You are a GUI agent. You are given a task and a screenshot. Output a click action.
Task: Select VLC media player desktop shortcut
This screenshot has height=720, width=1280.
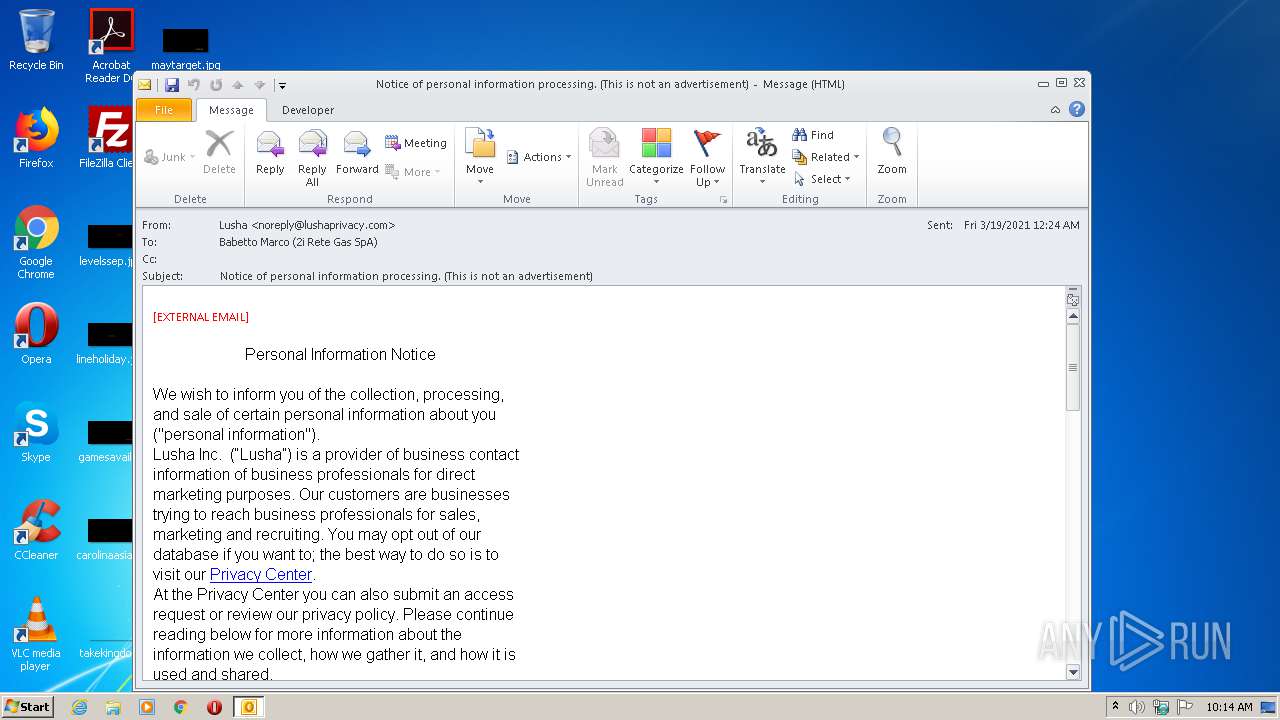coord(36,634)
